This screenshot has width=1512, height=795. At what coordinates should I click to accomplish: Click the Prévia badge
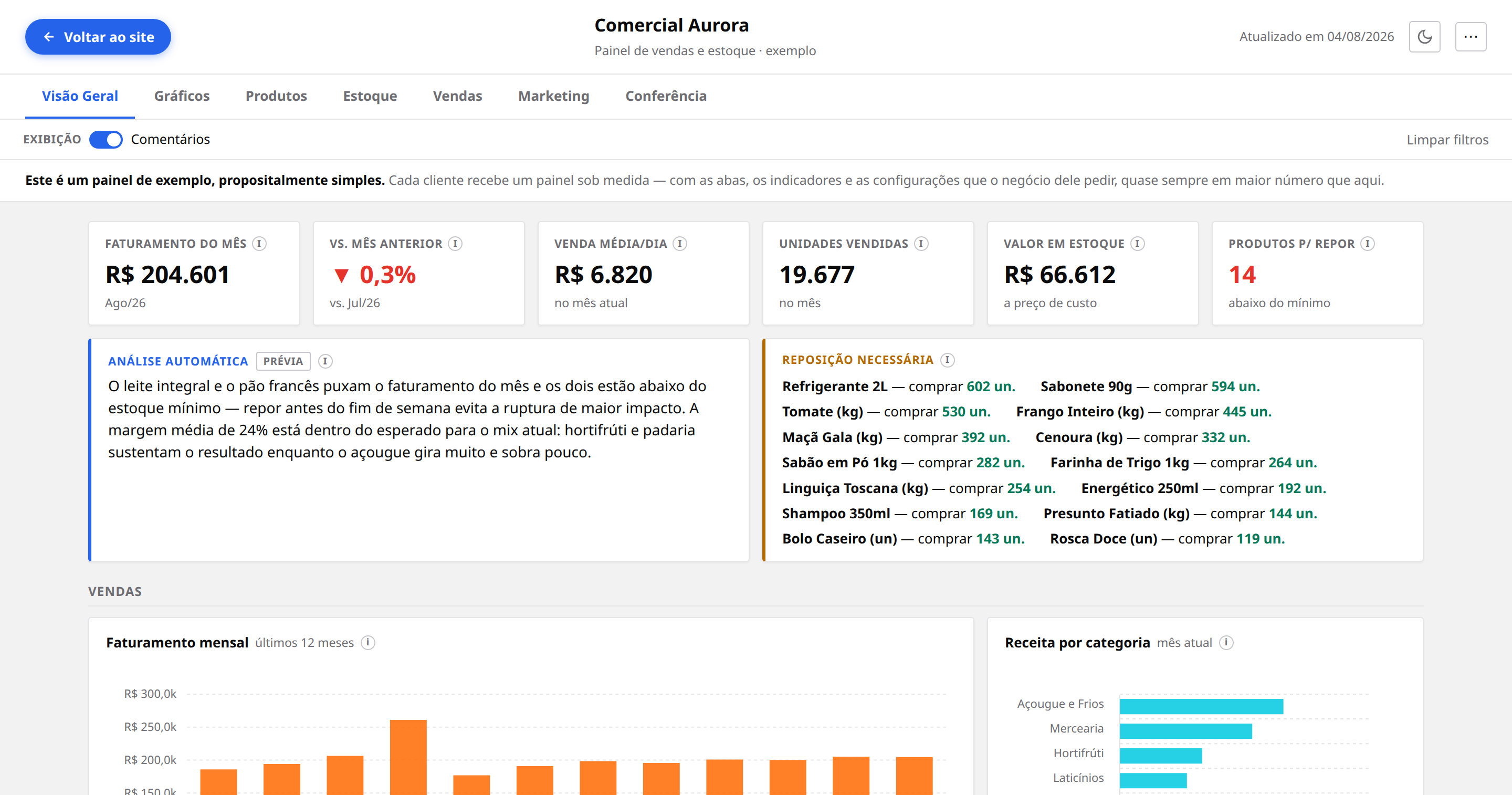(283, 361)
